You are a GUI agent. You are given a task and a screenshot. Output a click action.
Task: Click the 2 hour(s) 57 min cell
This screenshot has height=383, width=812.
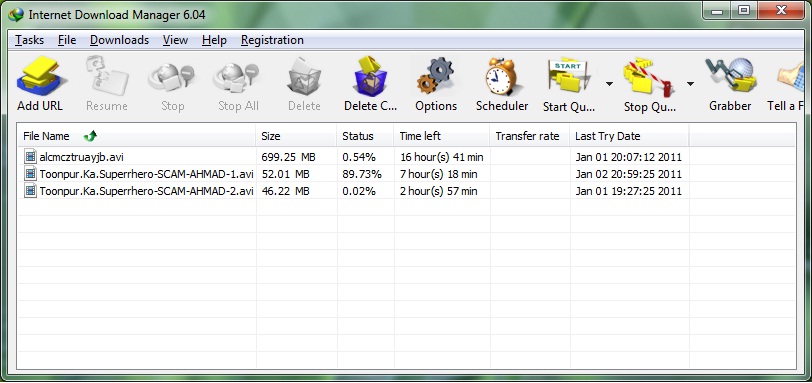tap(438, 191)
